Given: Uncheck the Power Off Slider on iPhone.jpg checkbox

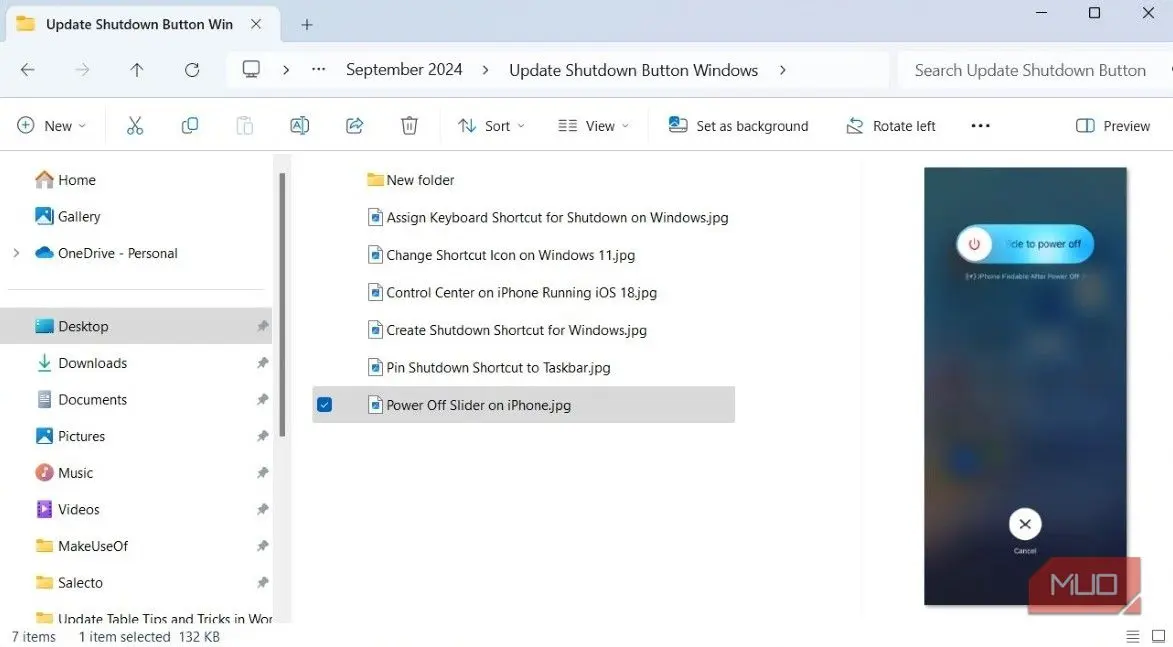Looking at the screenshot, I should tap(325, 405).
